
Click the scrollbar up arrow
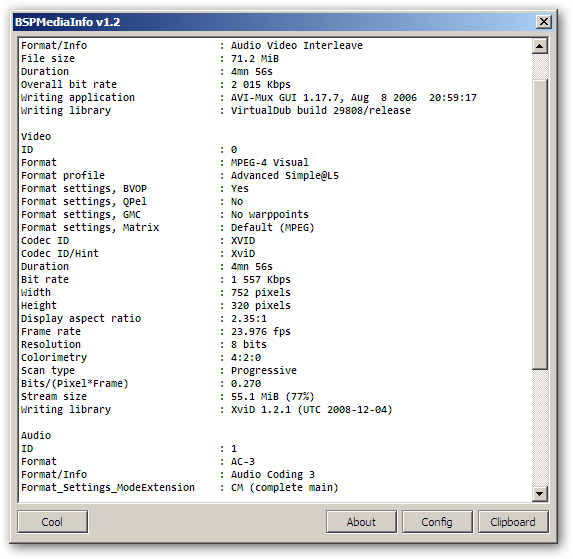tap(539, 46)
